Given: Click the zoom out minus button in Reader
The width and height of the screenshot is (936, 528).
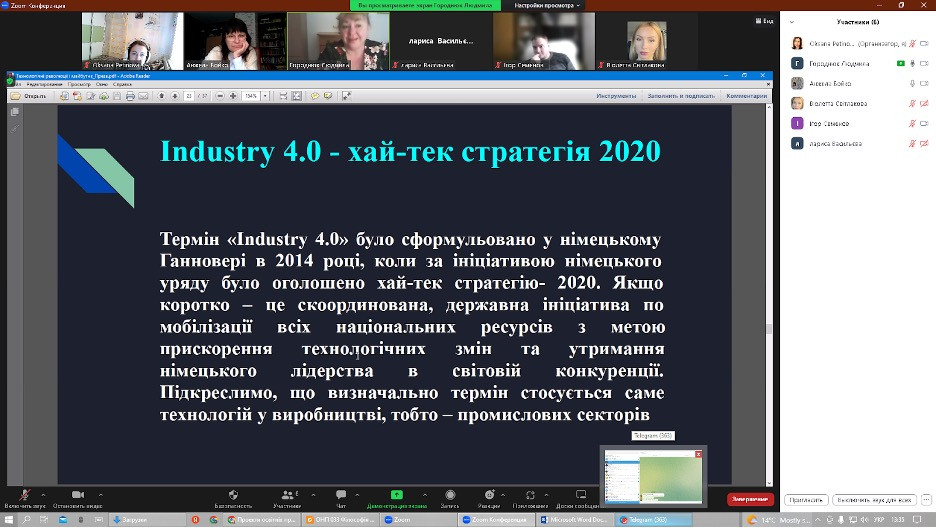Looking at the screenshot, I should (x=220, y=96).
